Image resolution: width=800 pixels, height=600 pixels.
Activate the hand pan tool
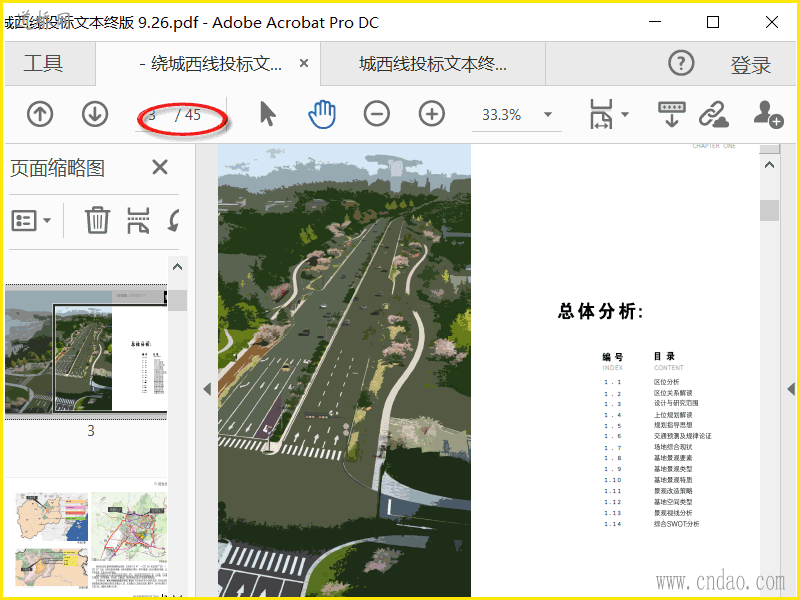click(x=322, y=114)
